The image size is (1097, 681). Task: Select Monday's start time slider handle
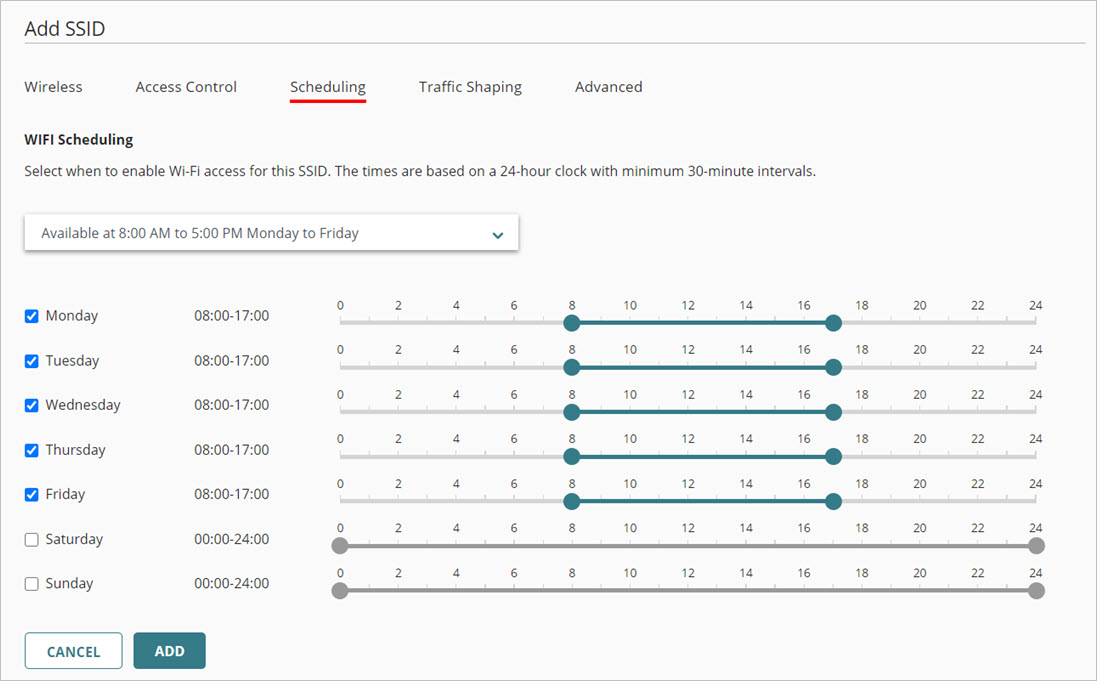[x=572, y=323]
